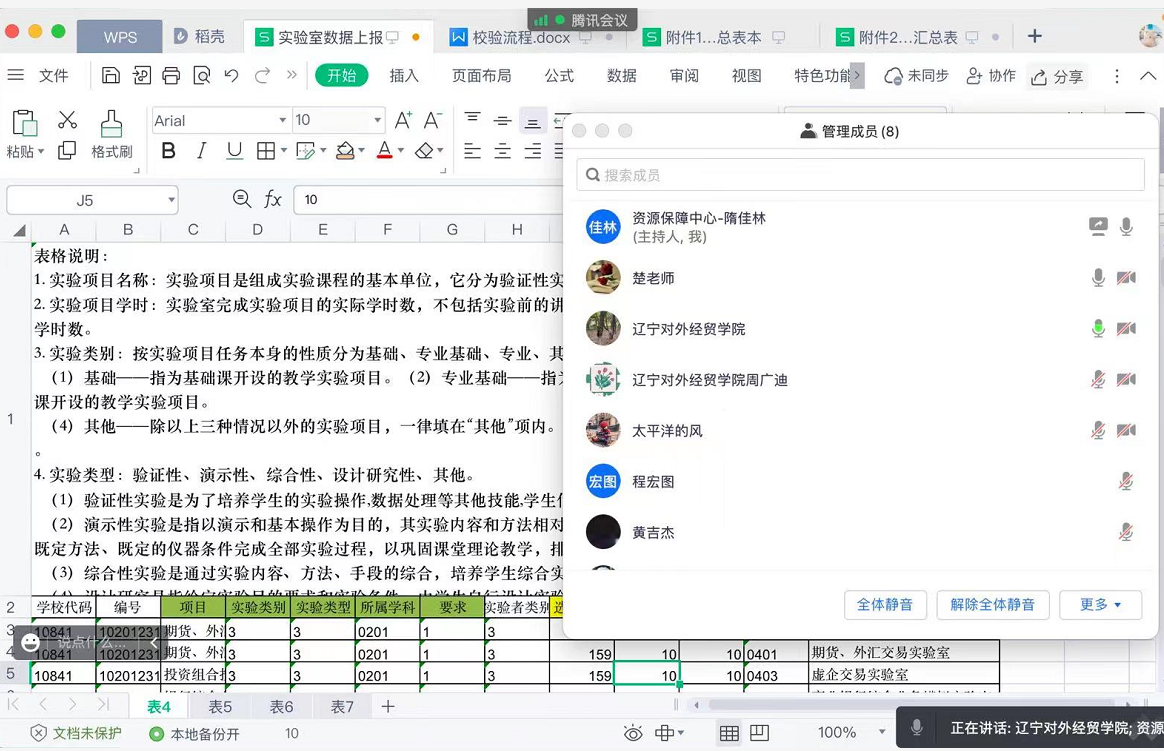Click the more options vertical dots
This screenshot has height=751, width=1164.
(x=1116, y=76)
